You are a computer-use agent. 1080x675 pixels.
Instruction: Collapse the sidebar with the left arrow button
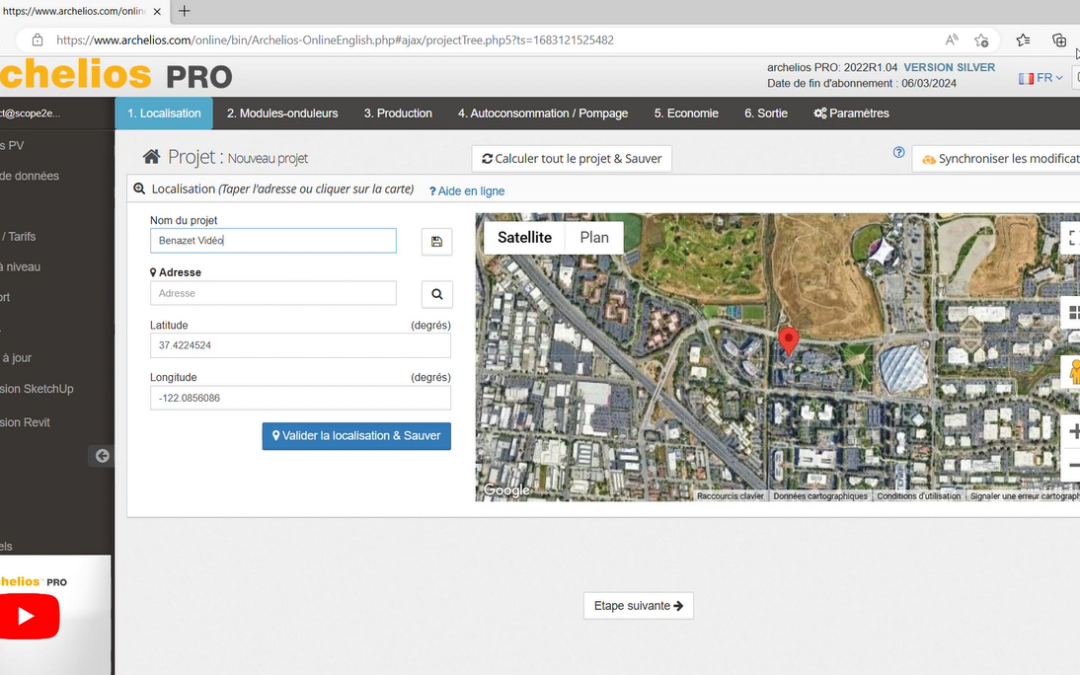pyautogui.click(x=102, y=456)
